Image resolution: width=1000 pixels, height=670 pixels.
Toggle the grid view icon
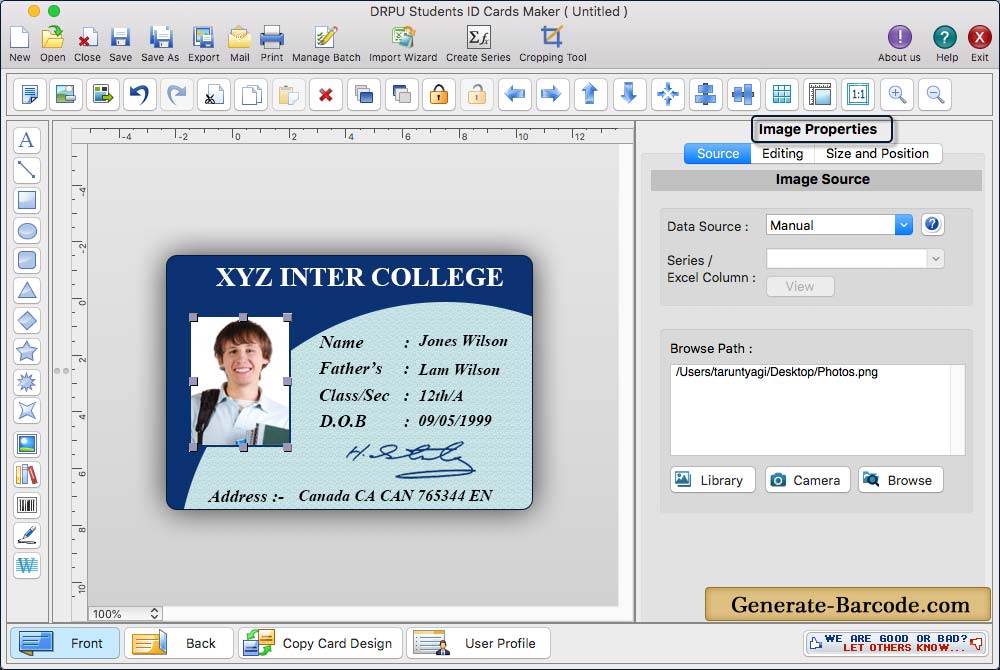pyautogui.click(x=782, y=94)
